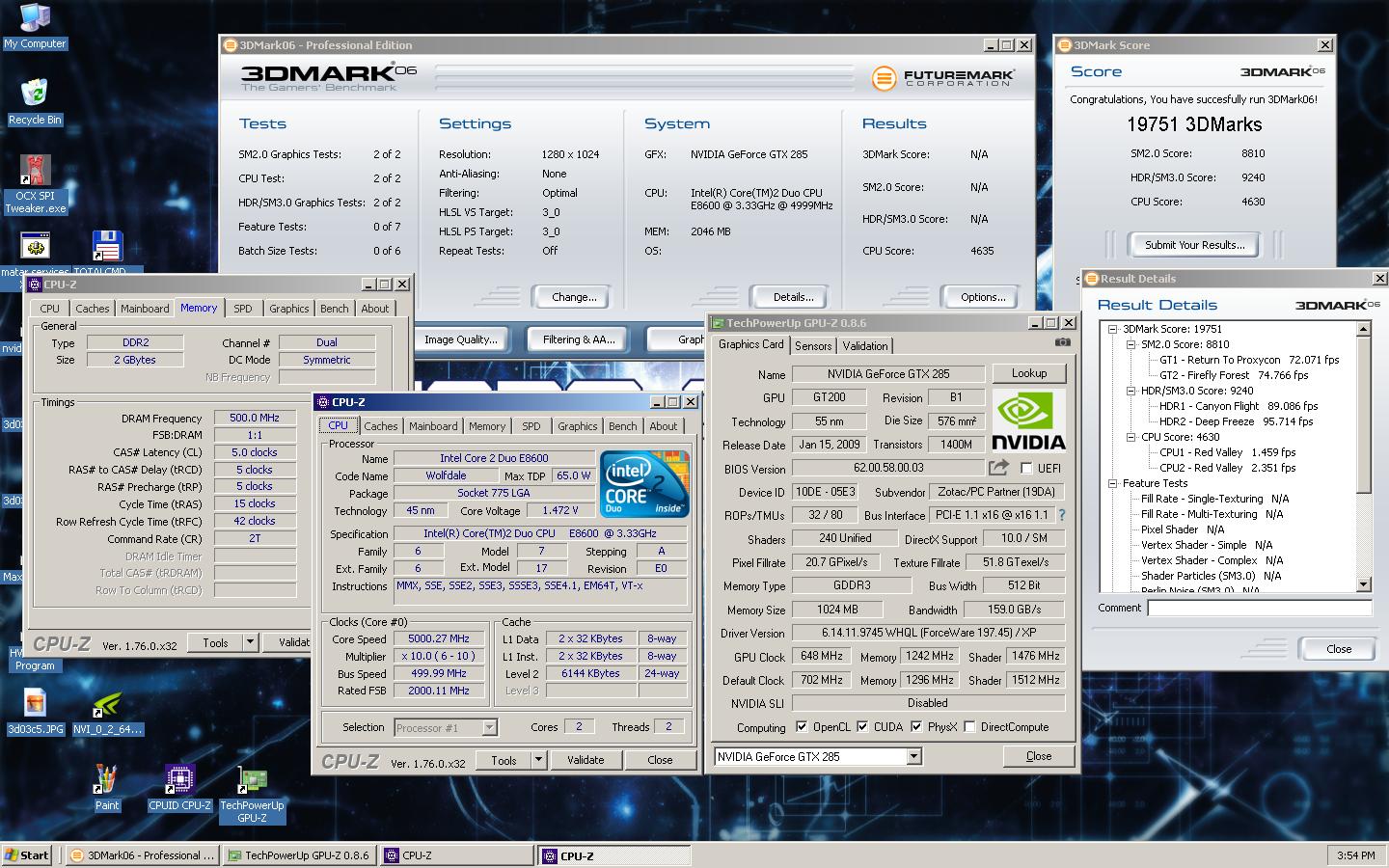Click Validate button in front CPU-Z
This screenshot has width=1389, height=868.
pyautogui.click(x=586, y=760)
